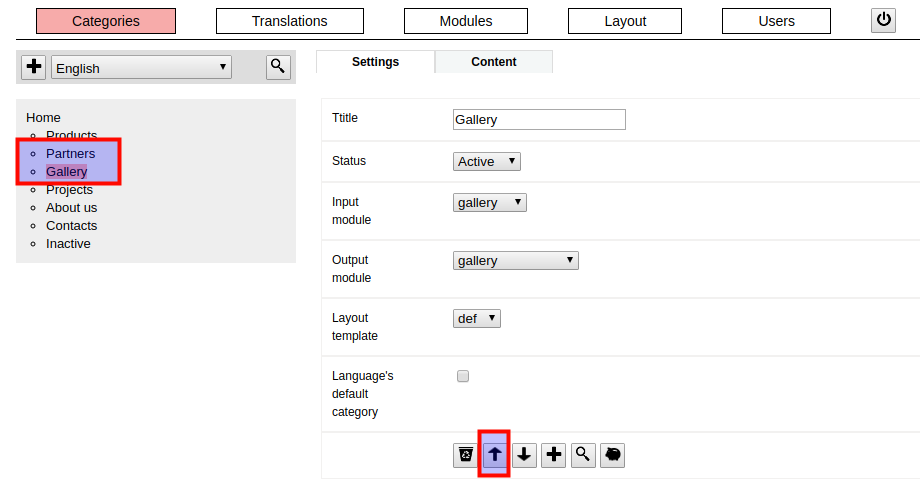The width and height of the screenshot is (920, 484).
Task: Click the Title input field containing Gallery
Action: [x=539, y=120]
